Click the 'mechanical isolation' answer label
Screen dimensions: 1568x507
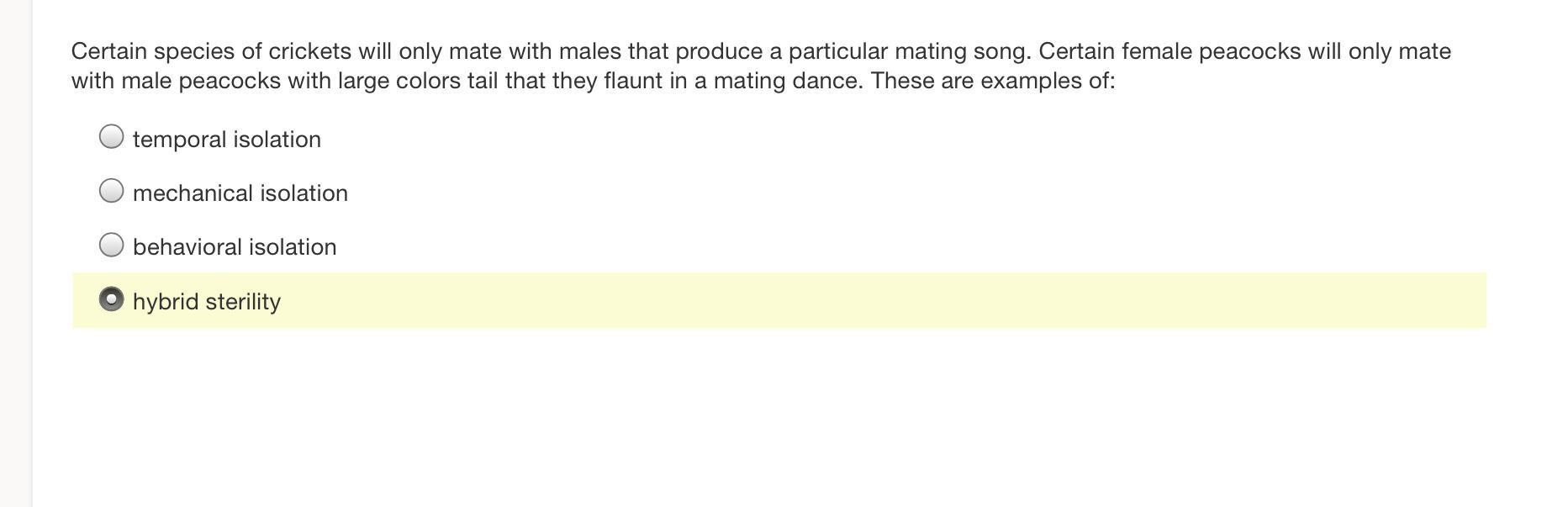240,193
